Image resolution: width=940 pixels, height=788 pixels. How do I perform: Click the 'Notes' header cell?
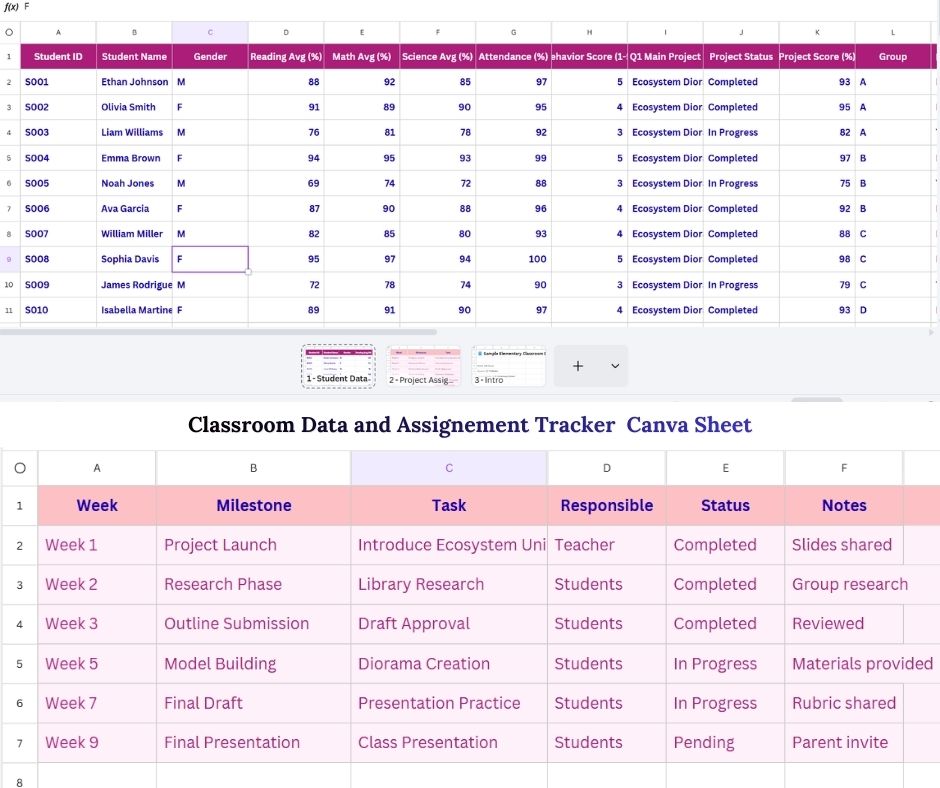click(844, 505)
